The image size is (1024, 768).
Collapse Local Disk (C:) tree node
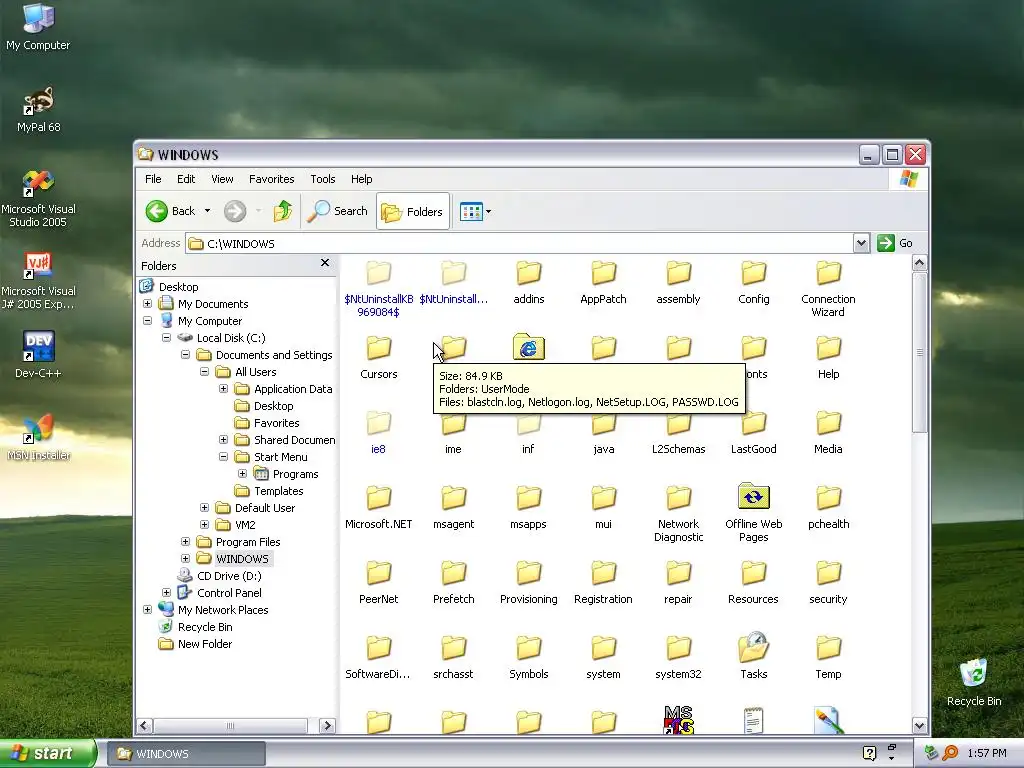(x=167, y=338)
